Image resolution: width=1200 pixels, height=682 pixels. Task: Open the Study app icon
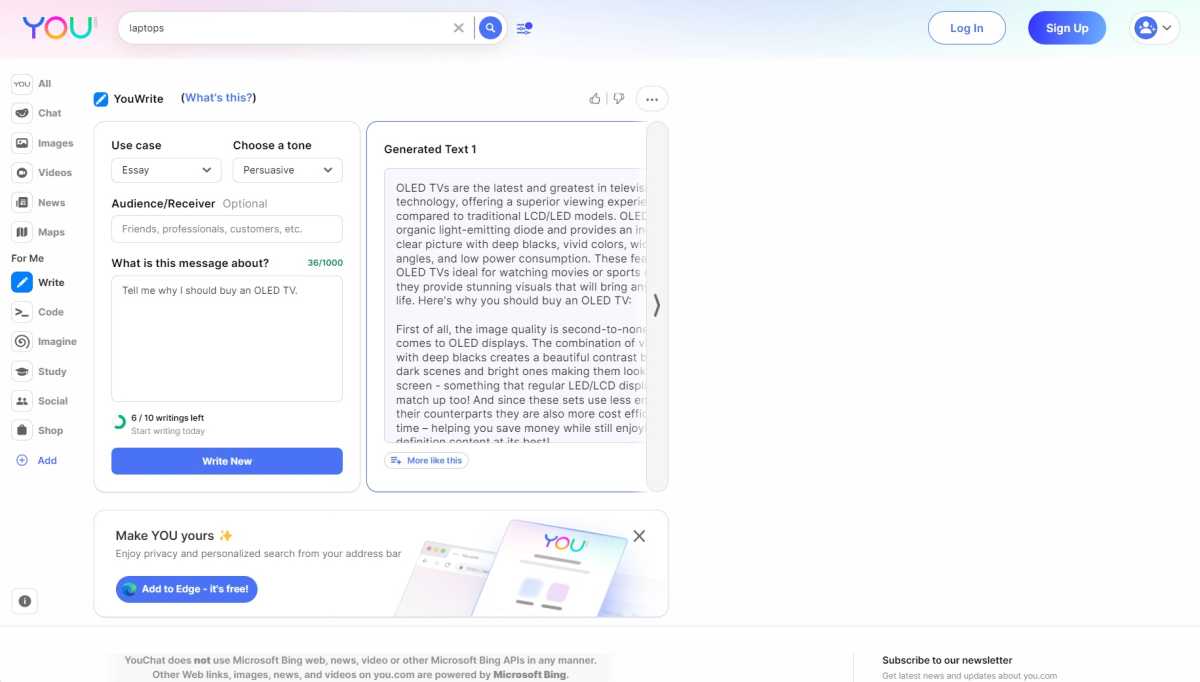click(22, 371)
